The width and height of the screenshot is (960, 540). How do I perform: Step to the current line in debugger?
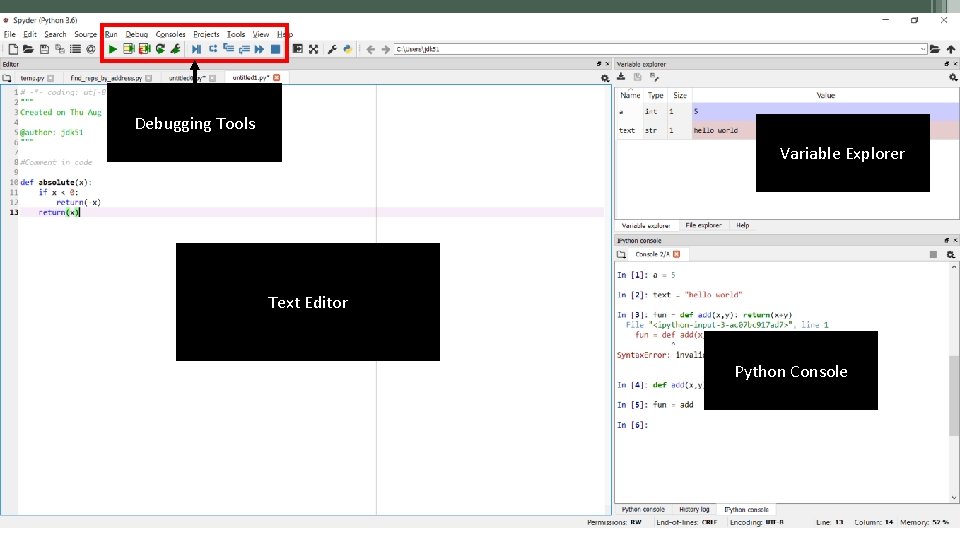[x=212, y=49]
